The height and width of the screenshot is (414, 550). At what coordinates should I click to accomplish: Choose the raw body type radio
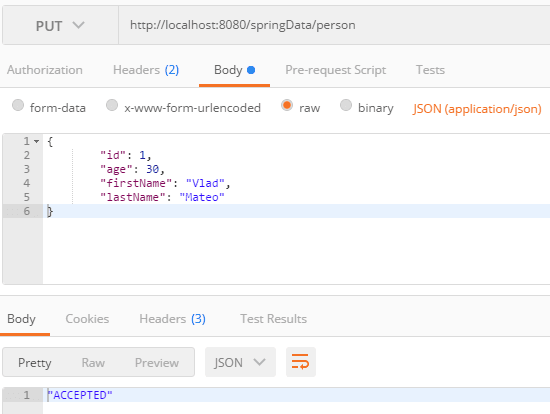(287, 105)
